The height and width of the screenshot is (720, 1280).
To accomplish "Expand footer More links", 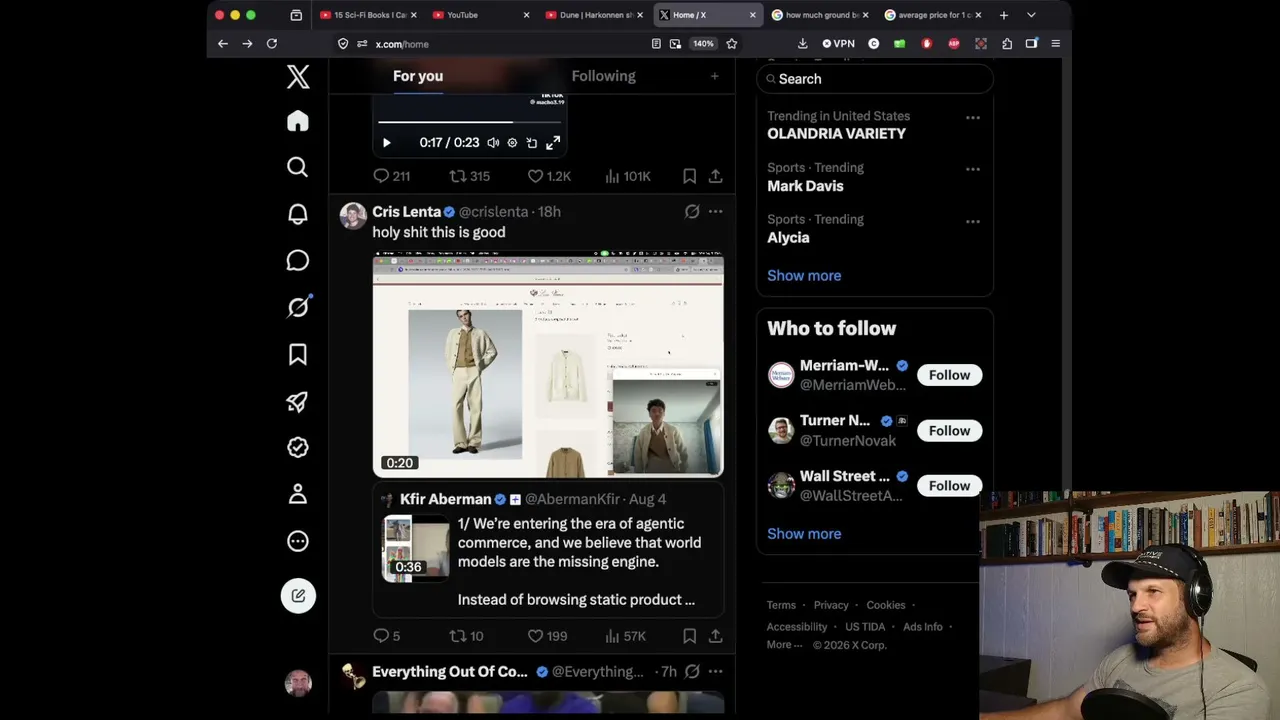I will (785, 645).
